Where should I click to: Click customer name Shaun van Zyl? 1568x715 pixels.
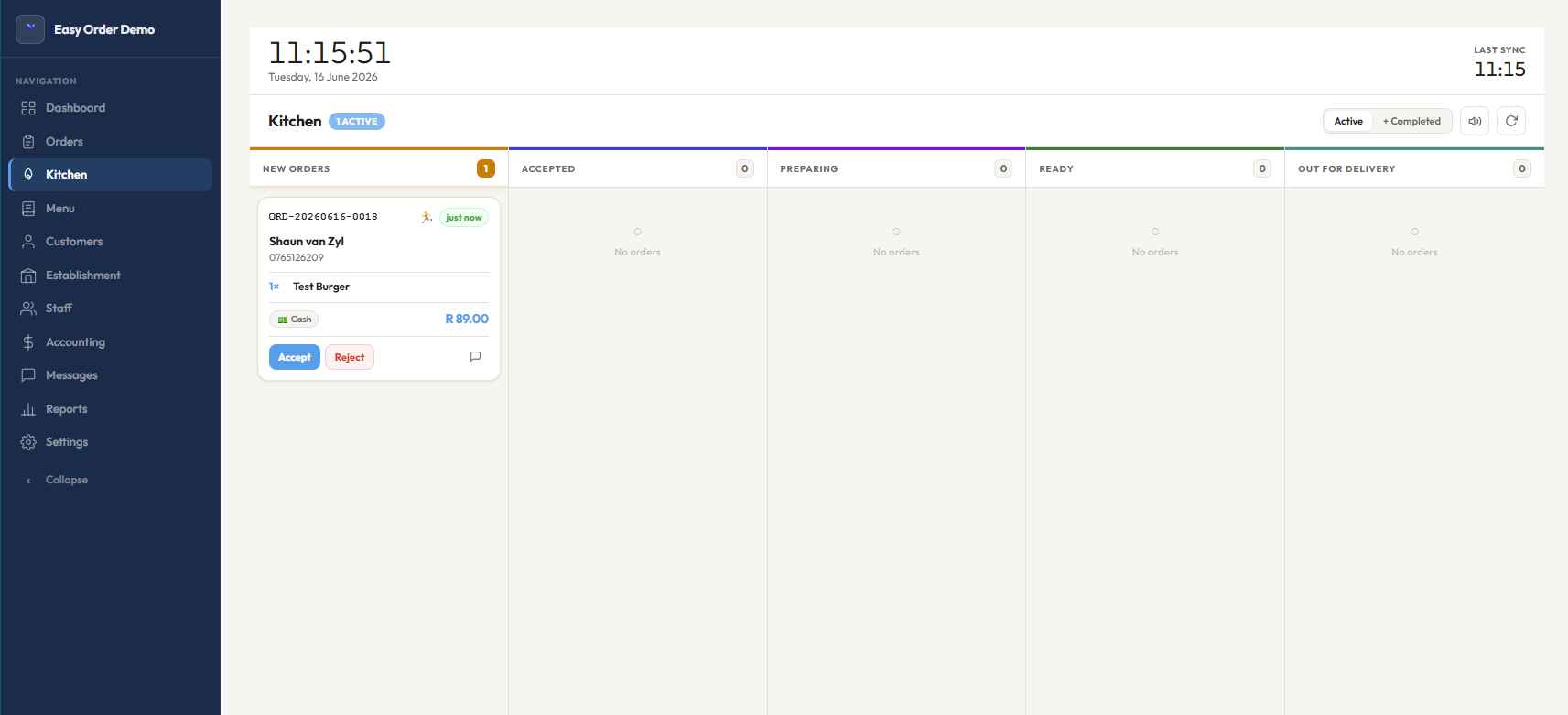[x=307, y=242]
